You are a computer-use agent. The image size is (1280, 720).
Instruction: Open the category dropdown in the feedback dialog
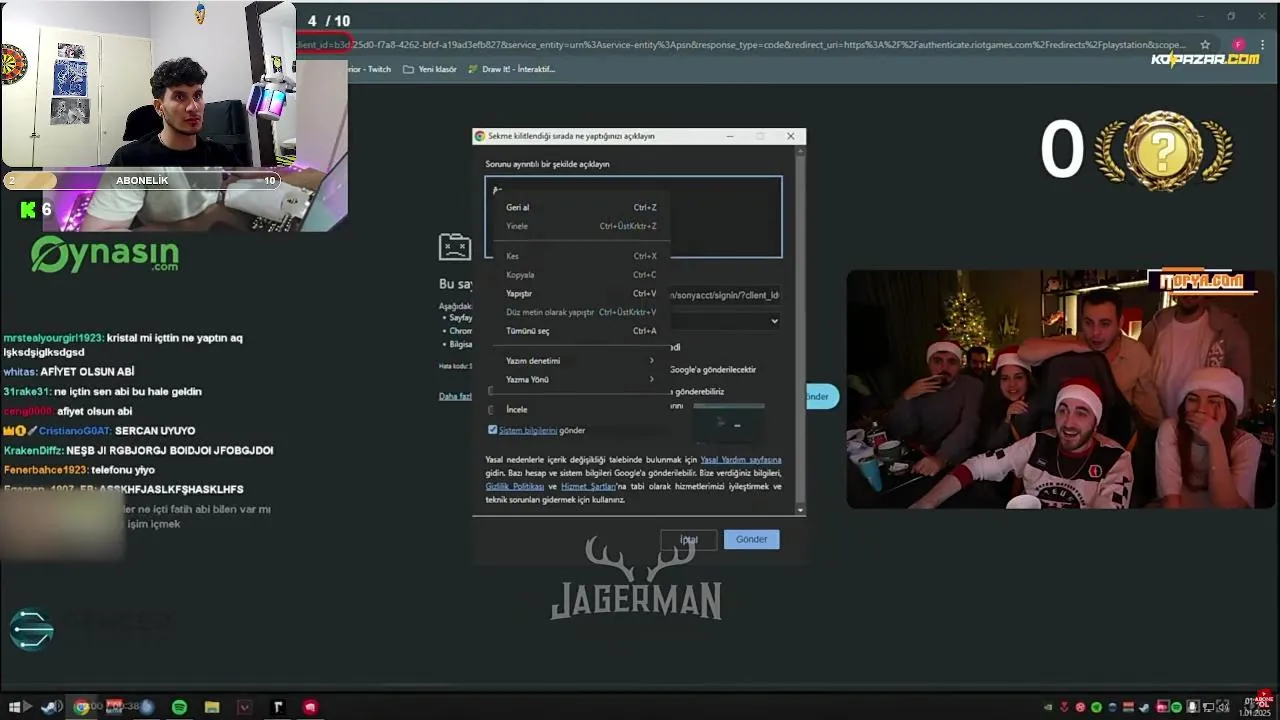point(726,321)
